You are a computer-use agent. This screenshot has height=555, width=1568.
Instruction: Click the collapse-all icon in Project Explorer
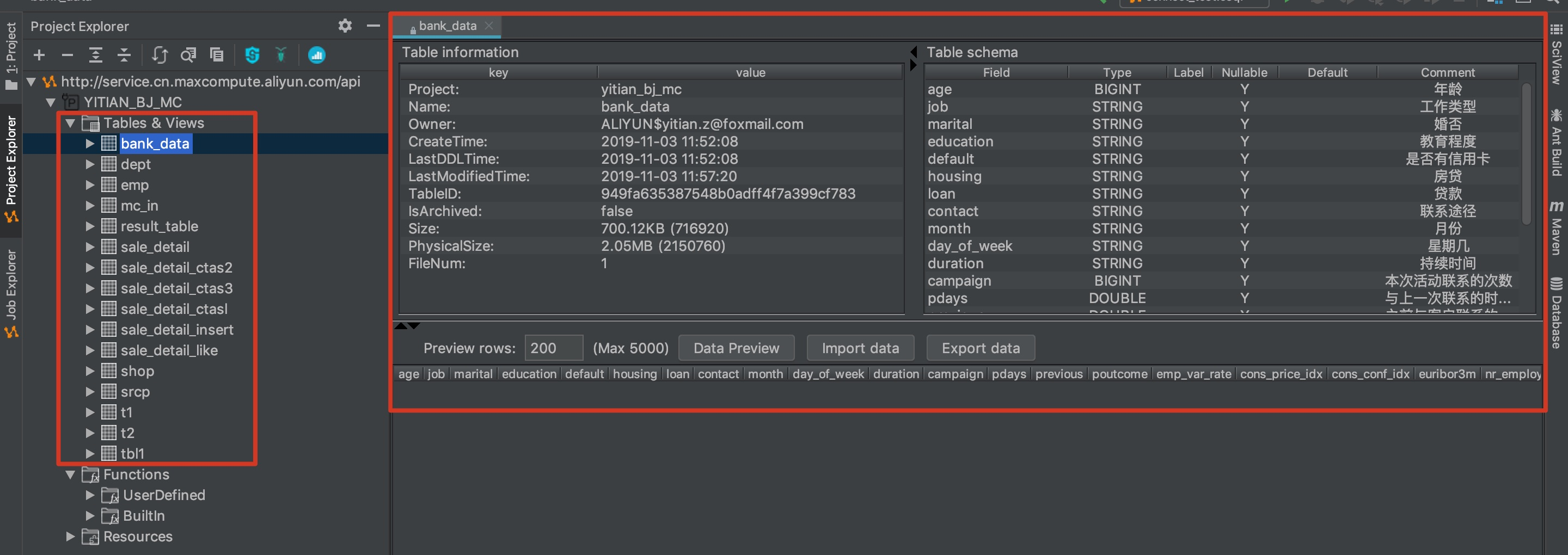point(124,55)
